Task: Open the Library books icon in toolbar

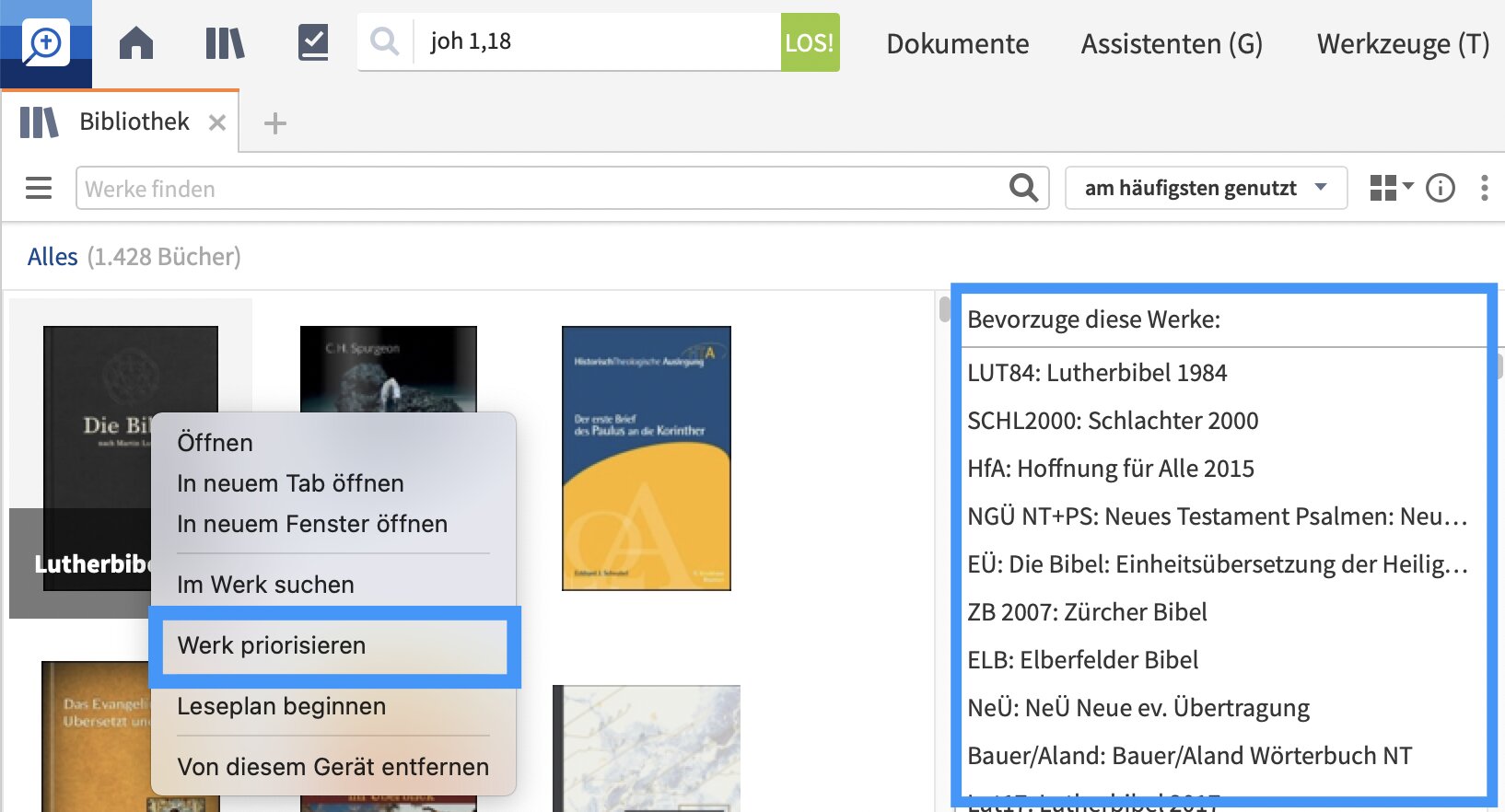Action: (x=225, y=43)
